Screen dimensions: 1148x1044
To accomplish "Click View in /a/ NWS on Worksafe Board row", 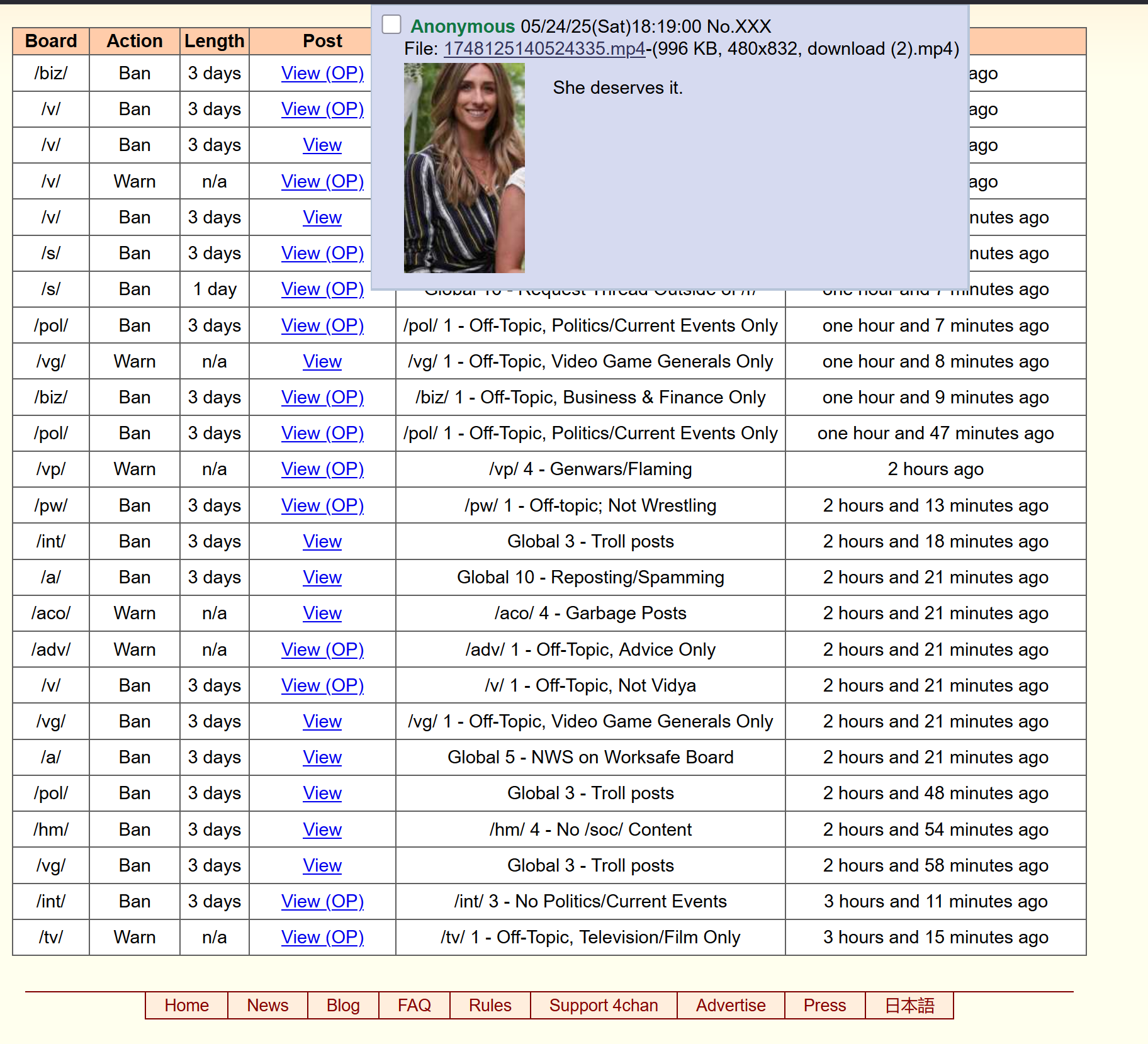I will [322, 757].
